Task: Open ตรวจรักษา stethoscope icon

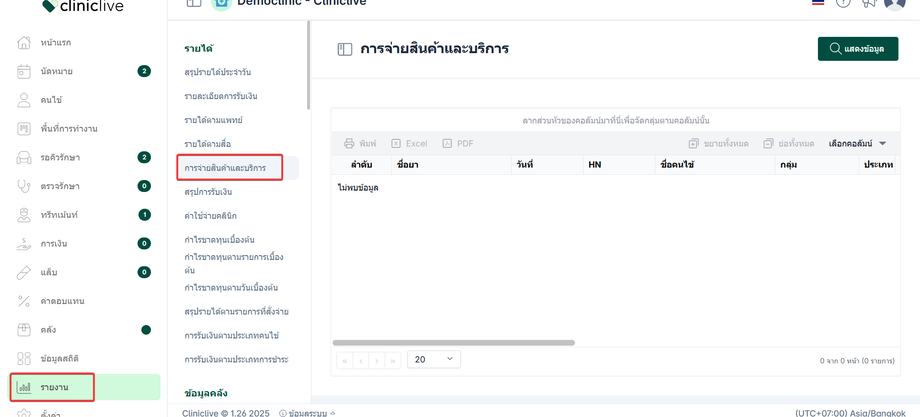Action: (x=23, y=187)
